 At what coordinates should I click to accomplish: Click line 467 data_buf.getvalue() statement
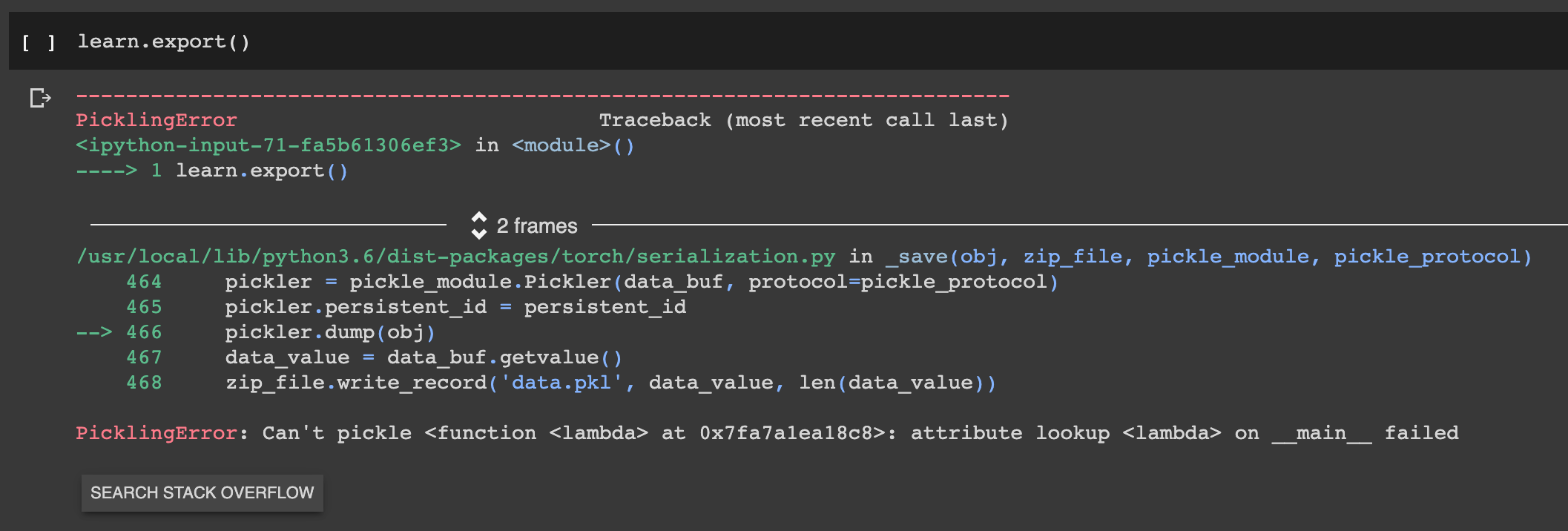[x=424, y=357]
